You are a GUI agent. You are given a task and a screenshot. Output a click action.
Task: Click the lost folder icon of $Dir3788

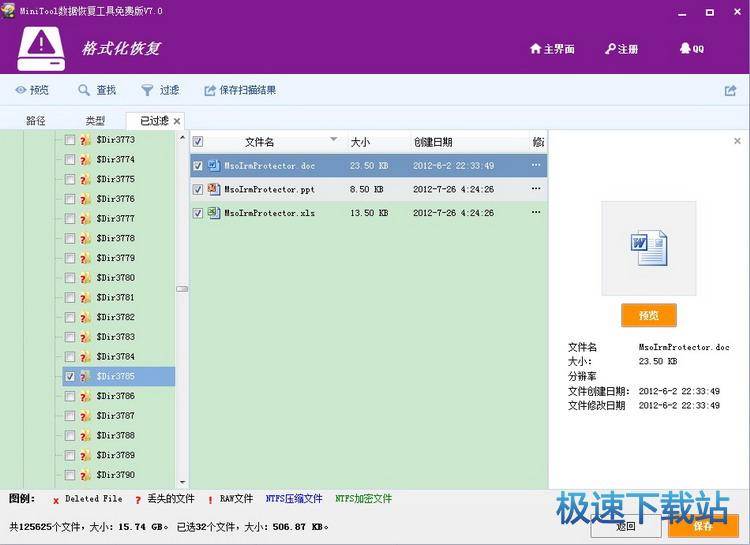pos(85,435)
